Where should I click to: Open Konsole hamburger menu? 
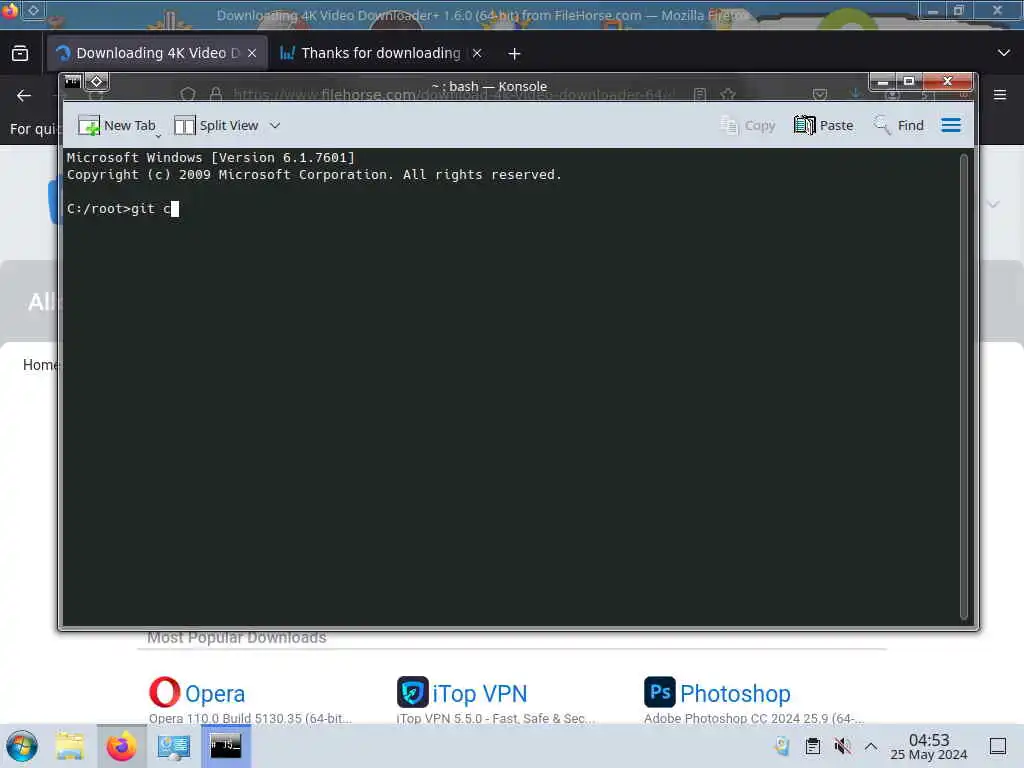(x=951, y=125)
